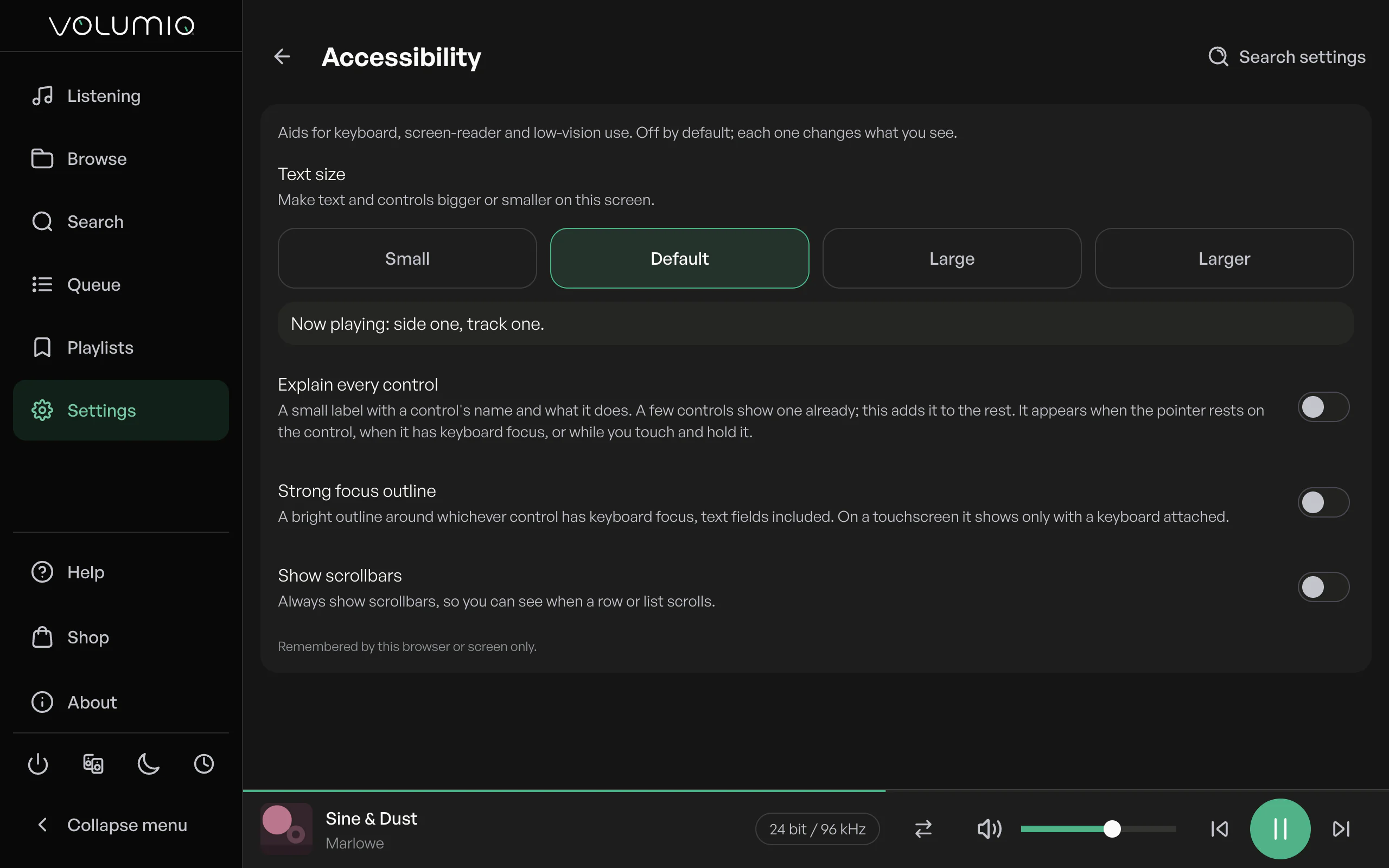The height and width of the screenshot is (868, 1389).
Task: Mute audio with the speaker icon
Action: click(989, 829)
